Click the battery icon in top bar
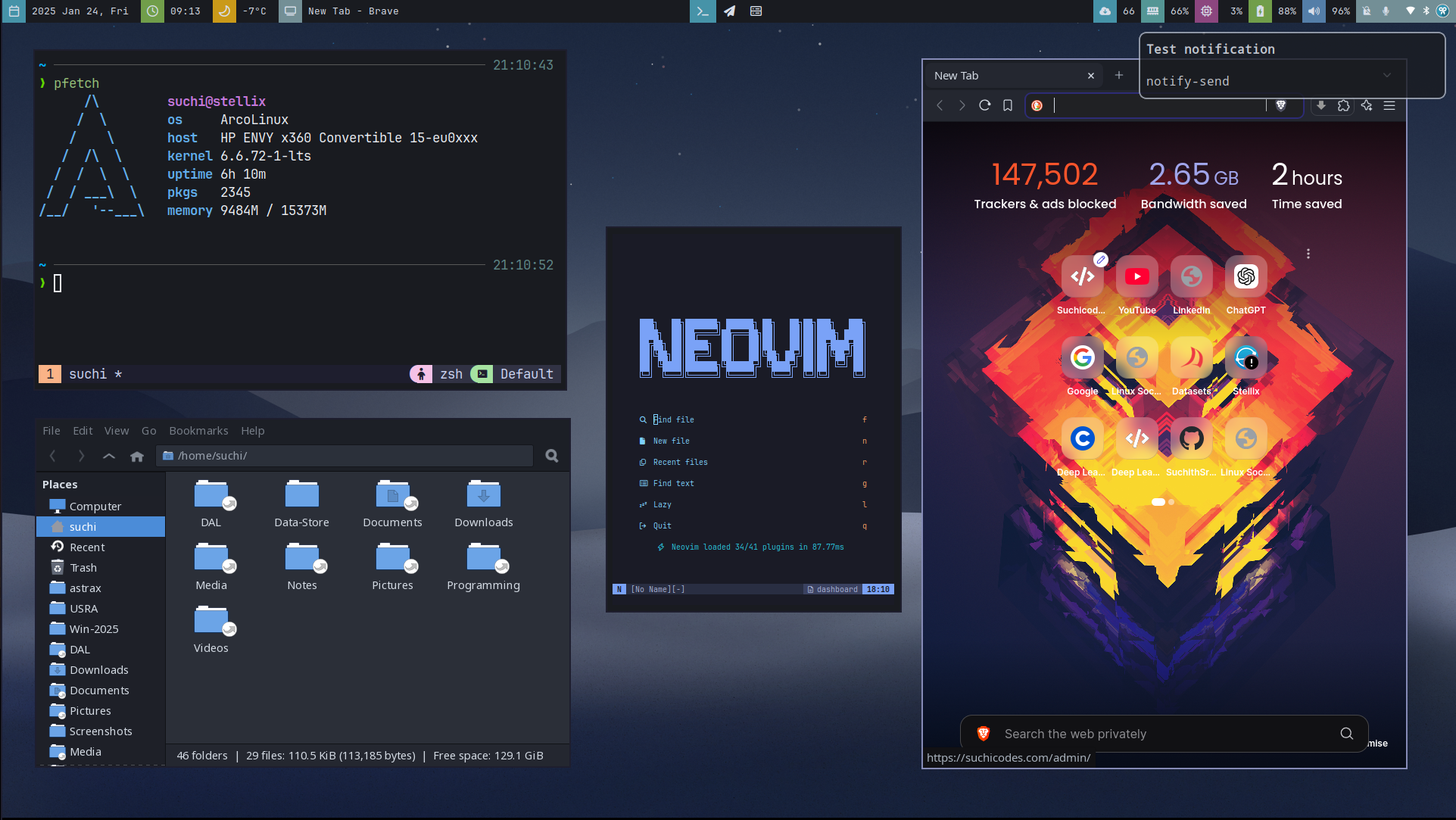 coord(1260,11)
